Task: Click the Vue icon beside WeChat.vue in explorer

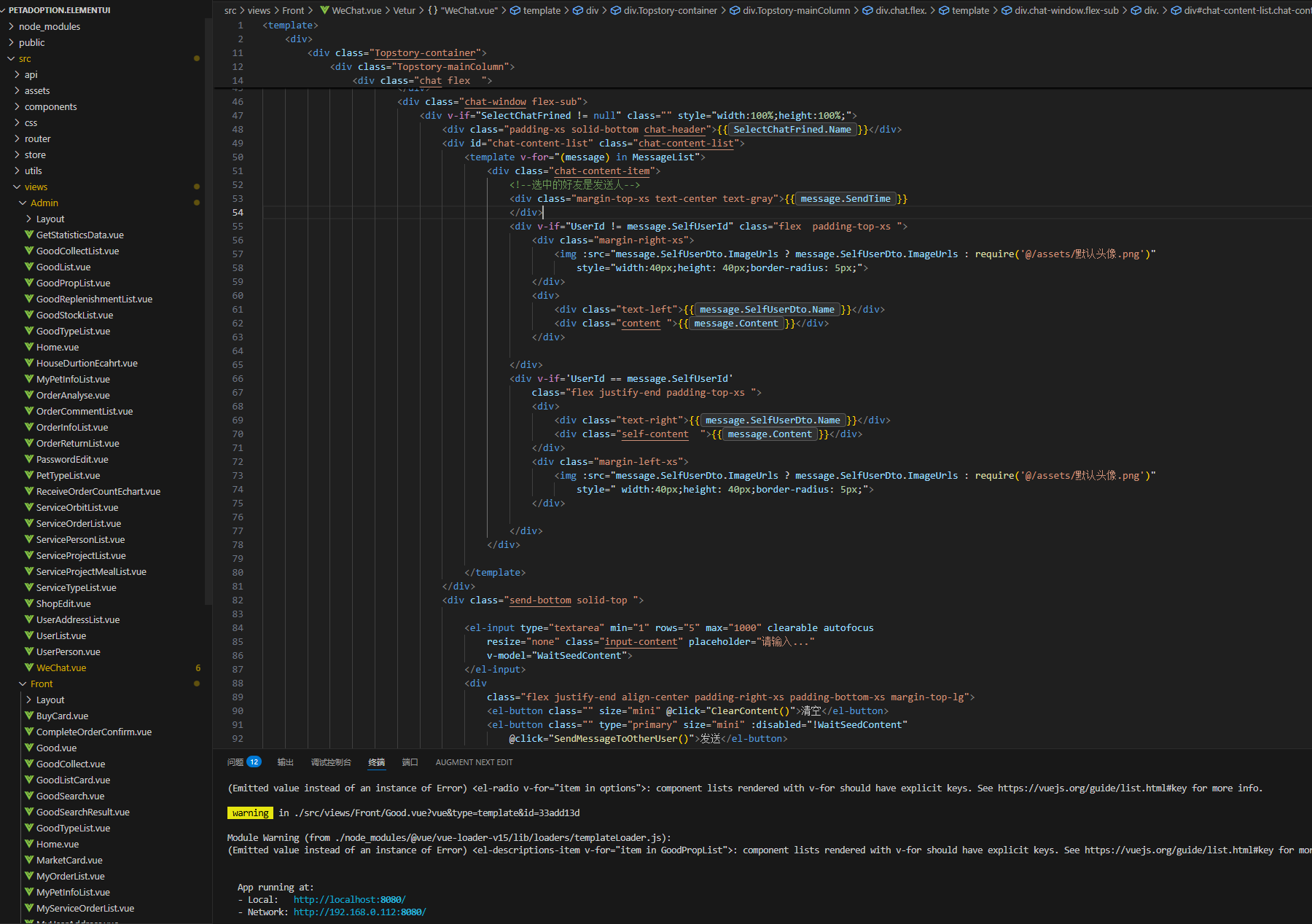Action: click(x=29, y=667)
